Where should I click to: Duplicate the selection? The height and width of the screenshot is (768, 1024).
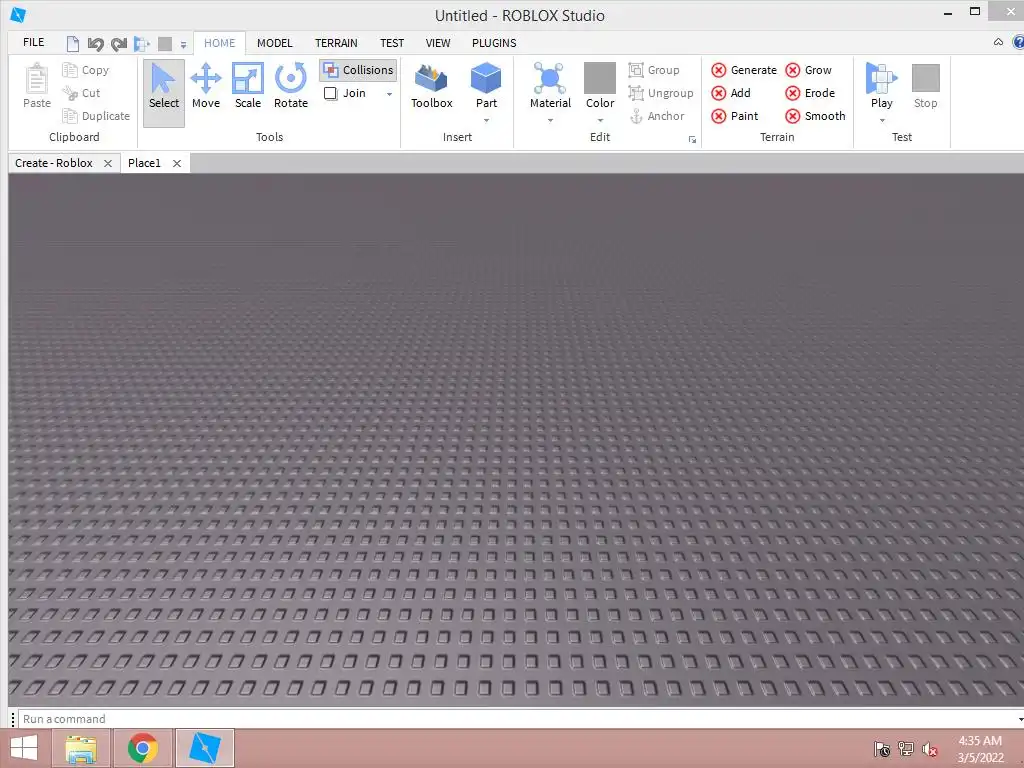click(x=96, y=116)
